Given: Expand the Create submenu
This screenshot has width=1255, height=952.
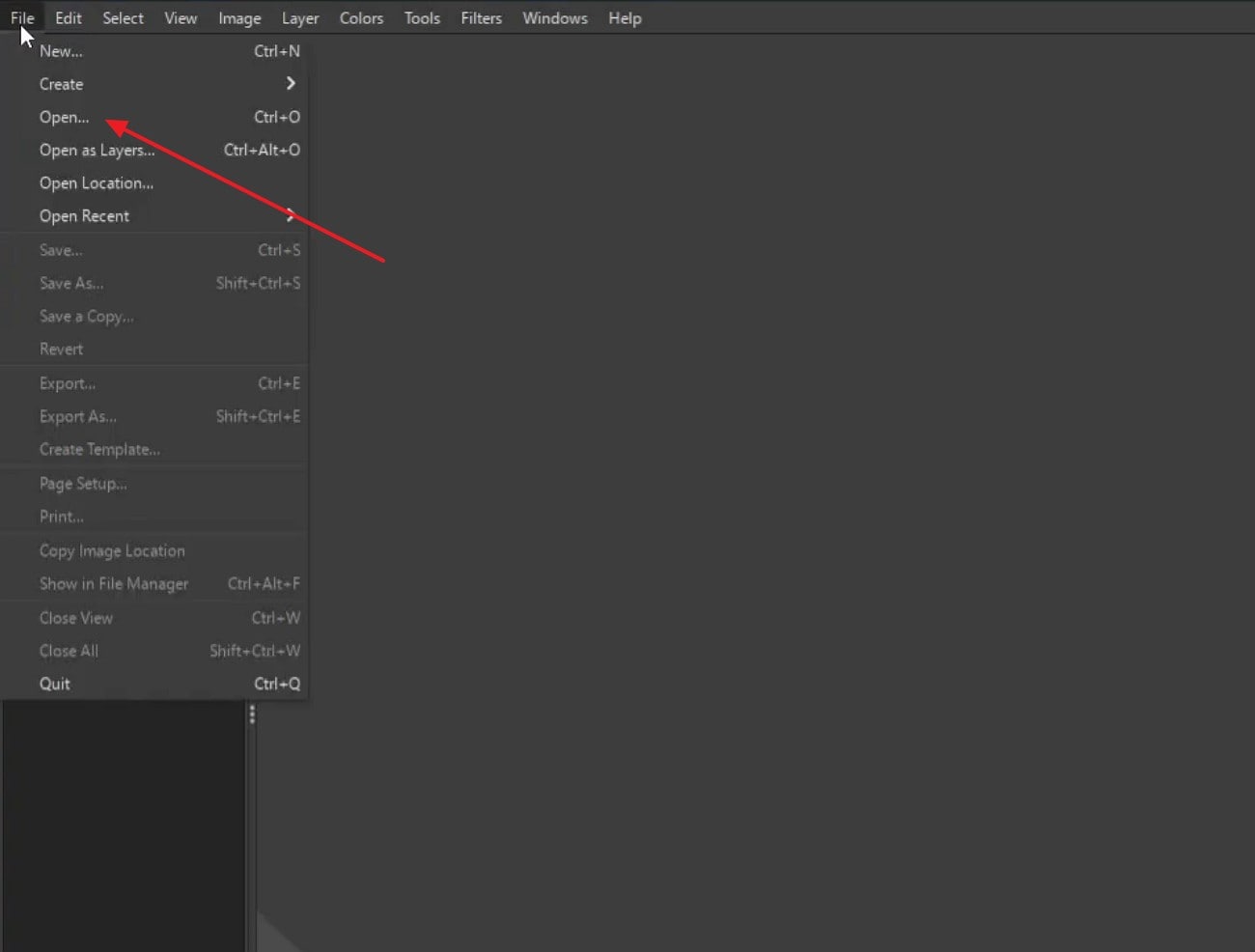Looking at the screenshot, I should [61, 84].
